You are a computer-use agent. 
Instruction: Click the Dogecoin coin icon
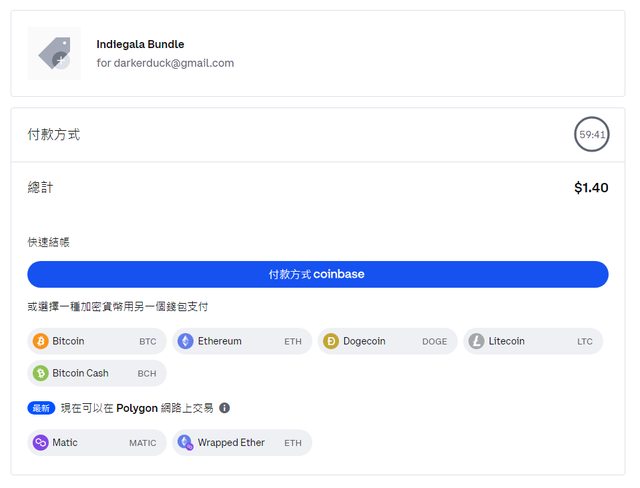331,341
